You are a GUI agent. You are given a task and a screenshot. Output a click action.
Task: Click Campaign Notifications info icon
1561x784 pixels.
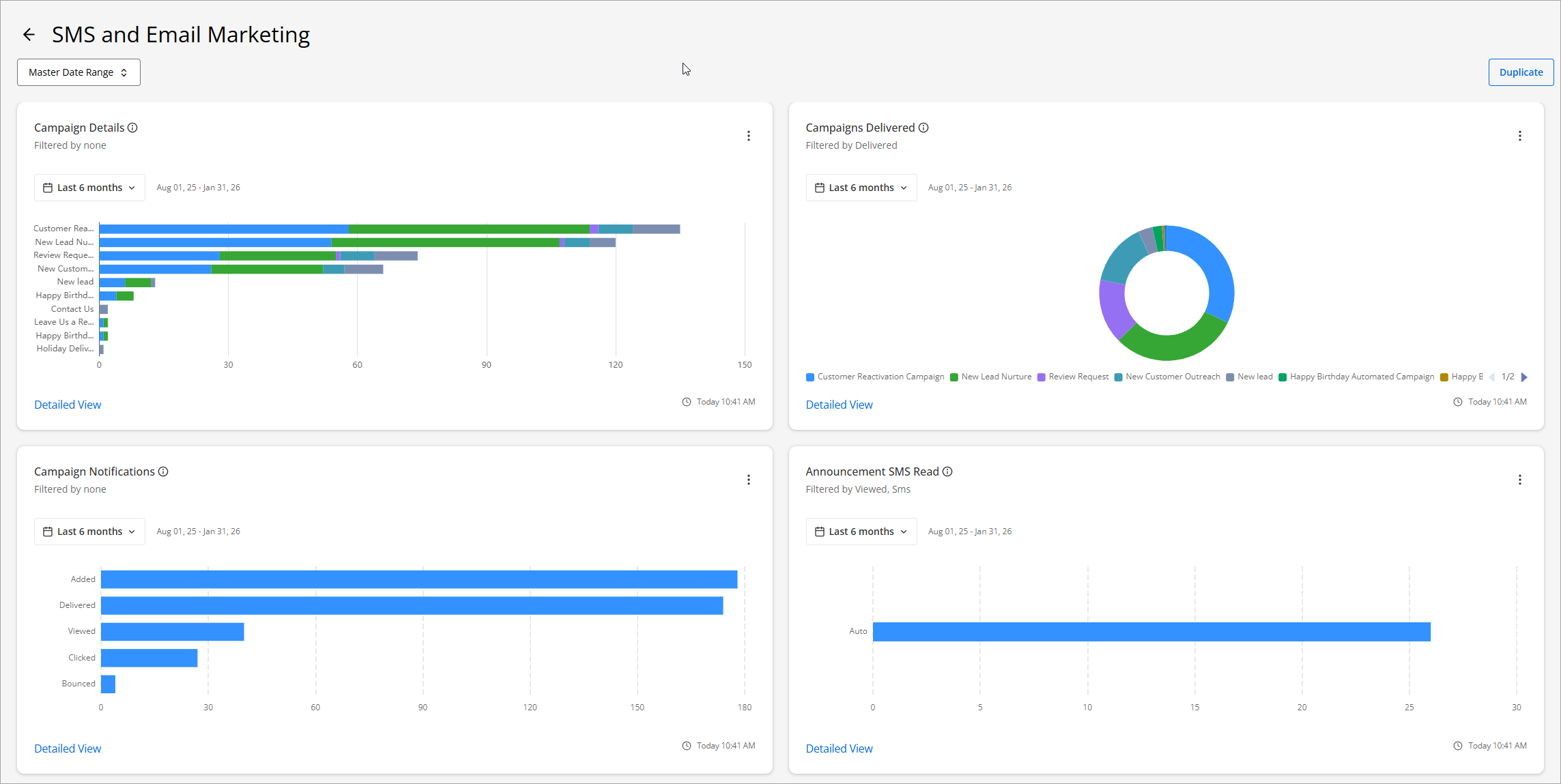[x=163, y=471]
